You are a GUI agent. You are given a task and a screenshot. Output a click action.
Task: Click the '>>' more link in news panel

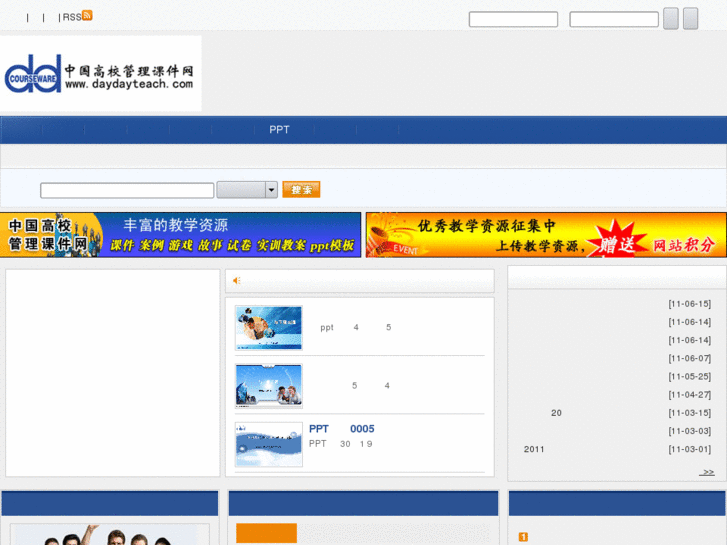(707, 472)
